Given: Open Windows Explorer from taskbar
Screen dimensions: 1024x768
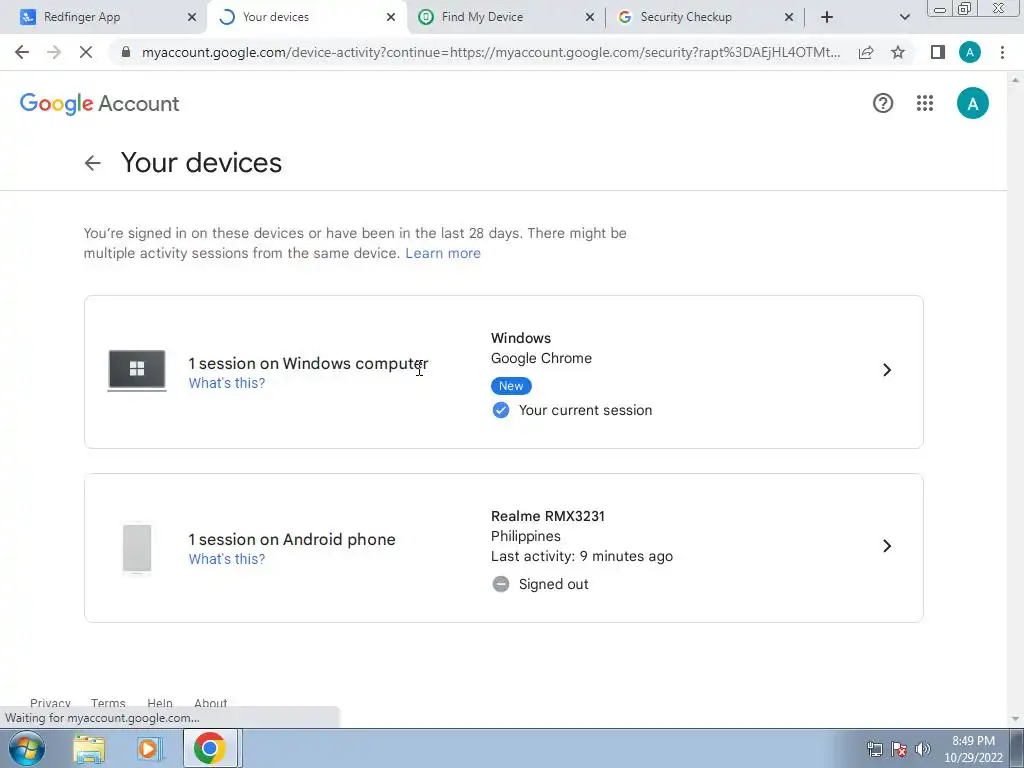Looking at the screenshot, I should (x=89, y=749).
